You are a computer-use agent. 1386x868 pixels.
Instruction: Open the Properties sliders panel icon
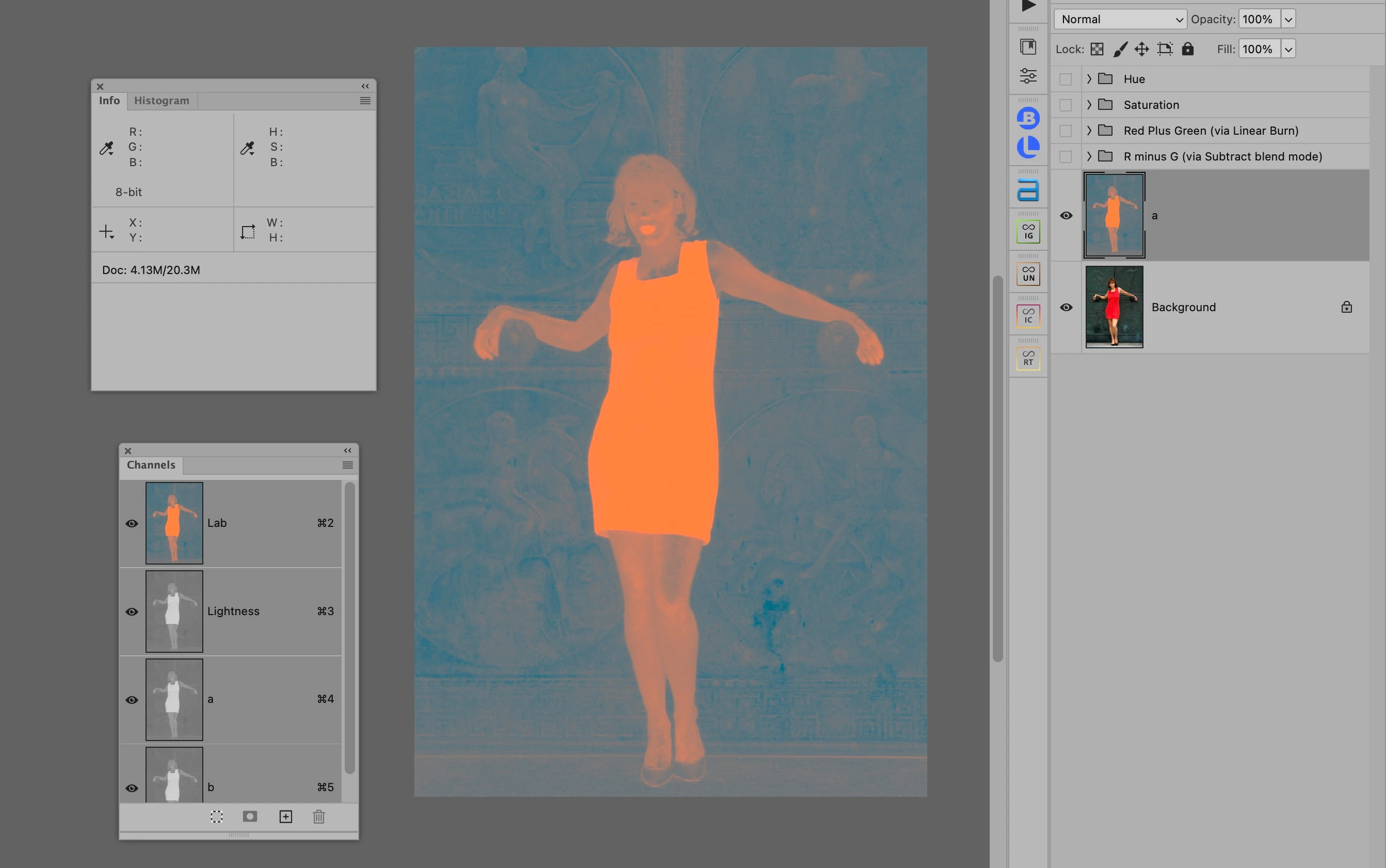click(x=1028, y=76)
